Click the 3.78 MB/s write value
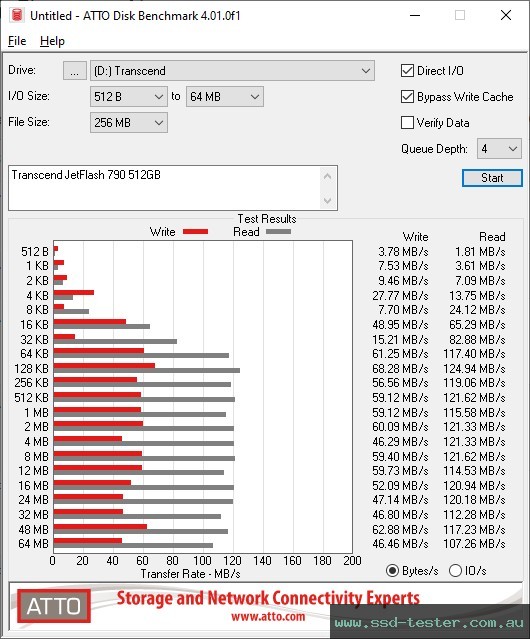Viewport: 530px width, 639px height. [x=403, y=252]
